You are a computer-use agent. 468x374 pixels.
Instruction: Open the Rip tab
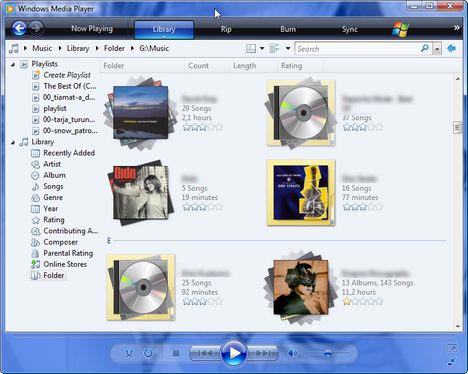click(x=226, y=29)
